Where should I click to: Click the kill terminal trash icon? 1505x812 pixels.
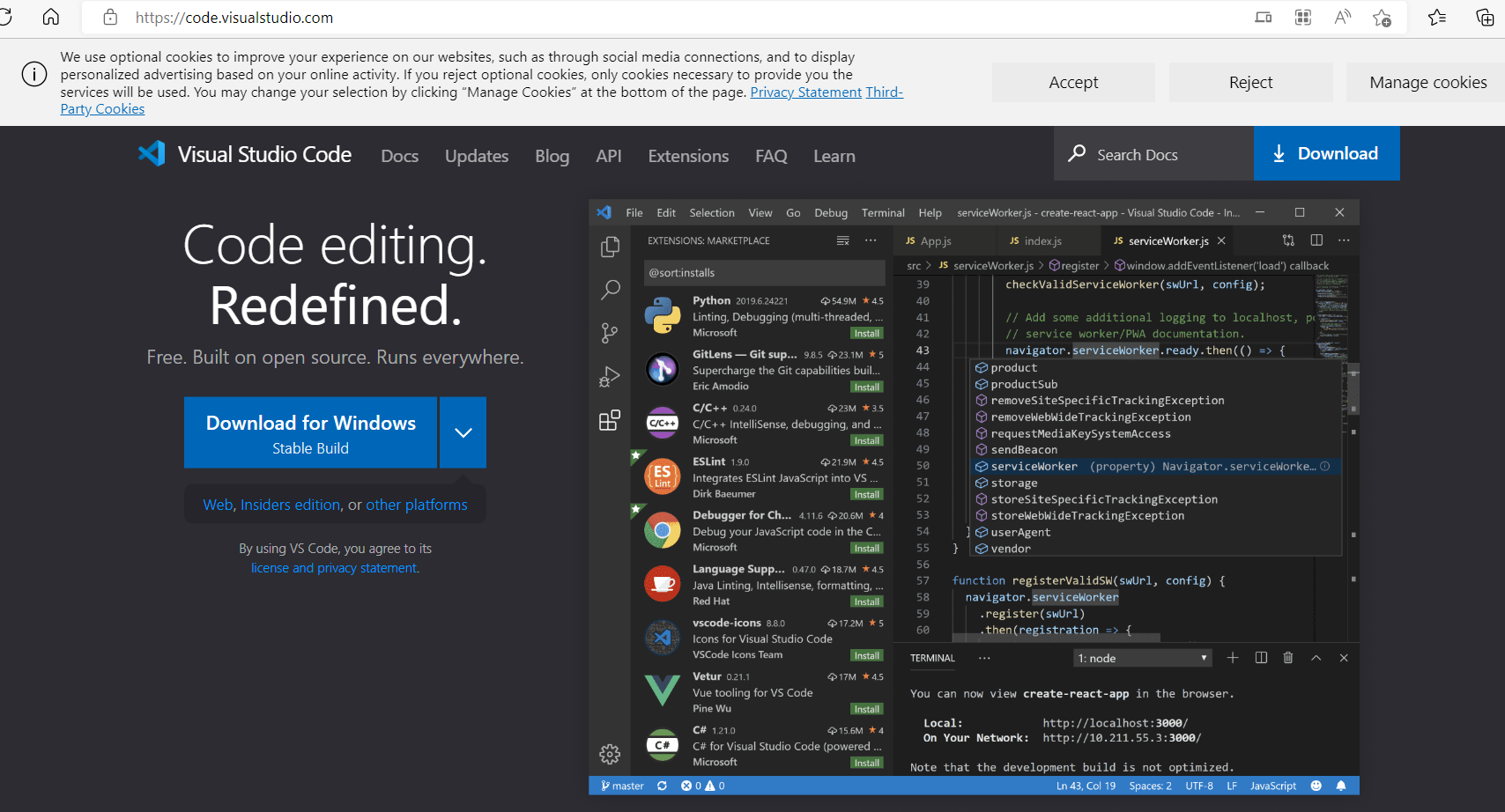click(1288, 658)
